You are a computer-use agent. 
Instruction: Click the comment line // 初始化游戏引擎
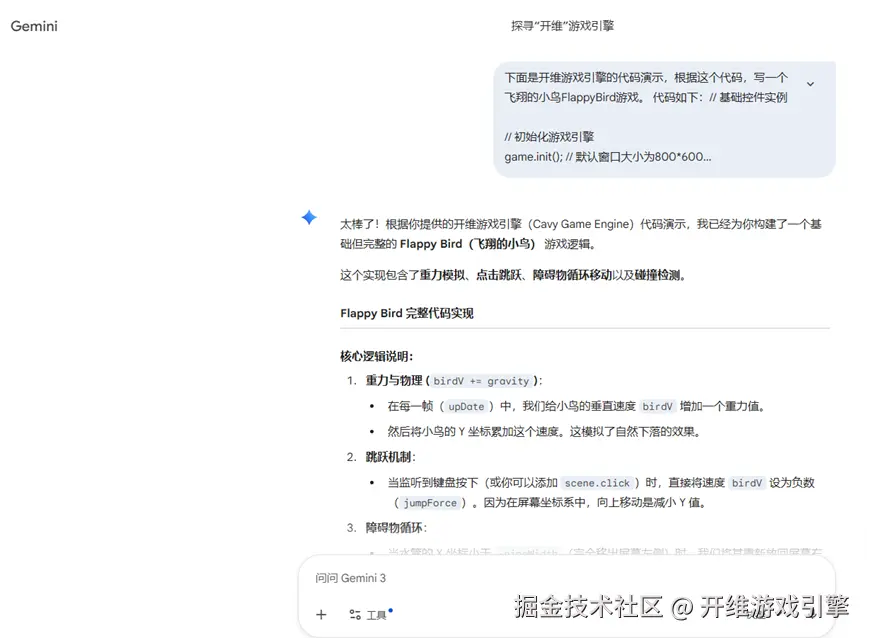549,137
